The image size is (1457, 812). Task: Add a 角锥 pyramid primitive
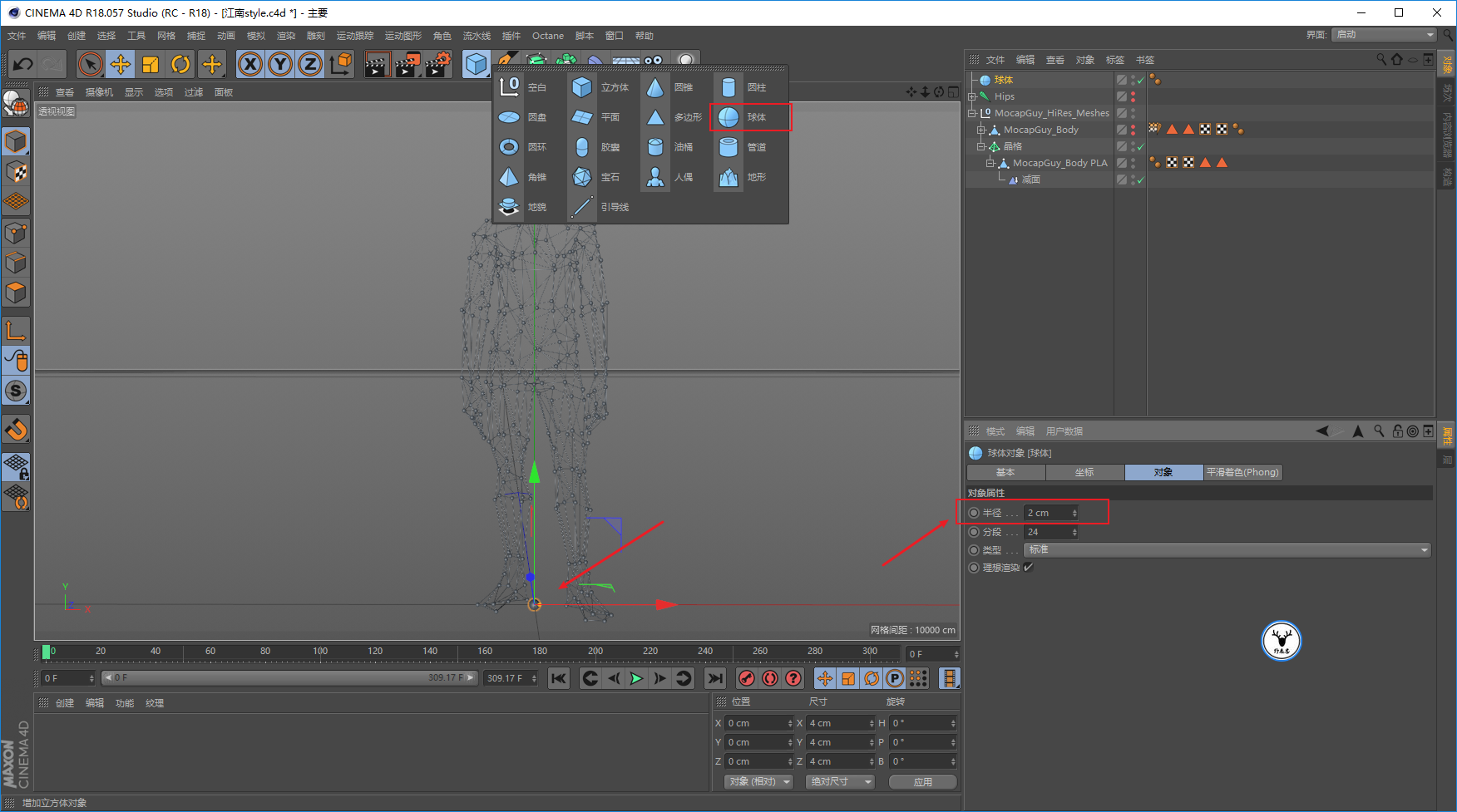[522, 177]
